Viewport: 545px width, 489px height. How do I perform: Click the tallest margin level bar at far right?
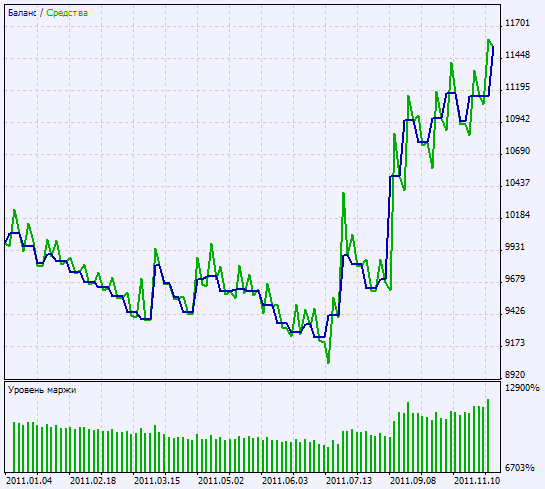[488, 435]
